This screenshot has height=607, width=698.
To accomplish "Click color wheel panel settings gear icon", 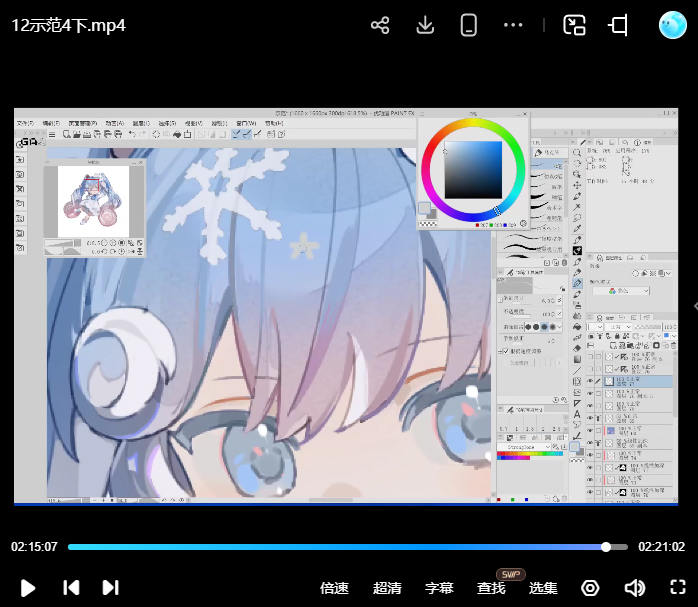I will (524, 224).
